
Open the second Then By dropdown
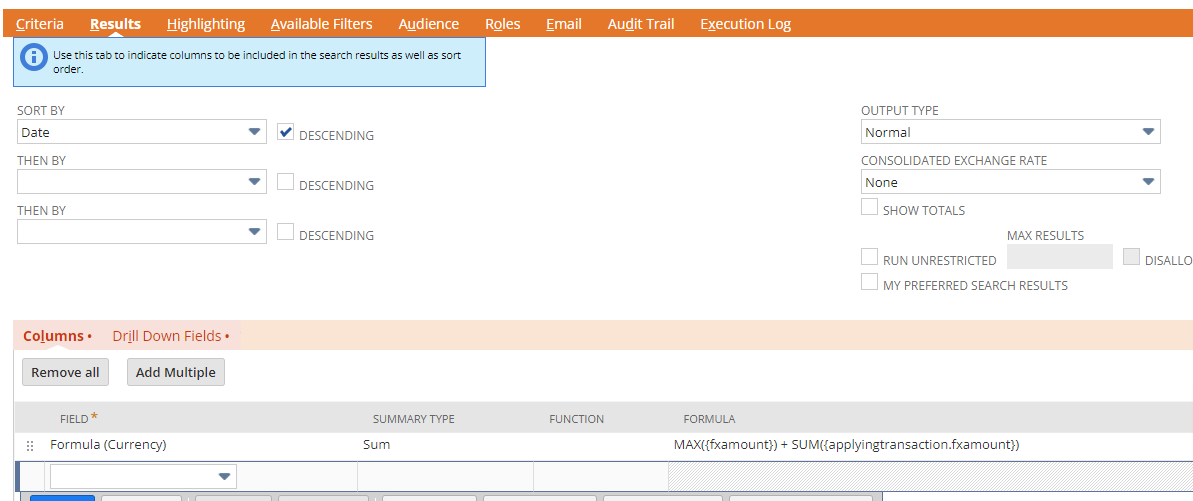click(x=142, y=232)
